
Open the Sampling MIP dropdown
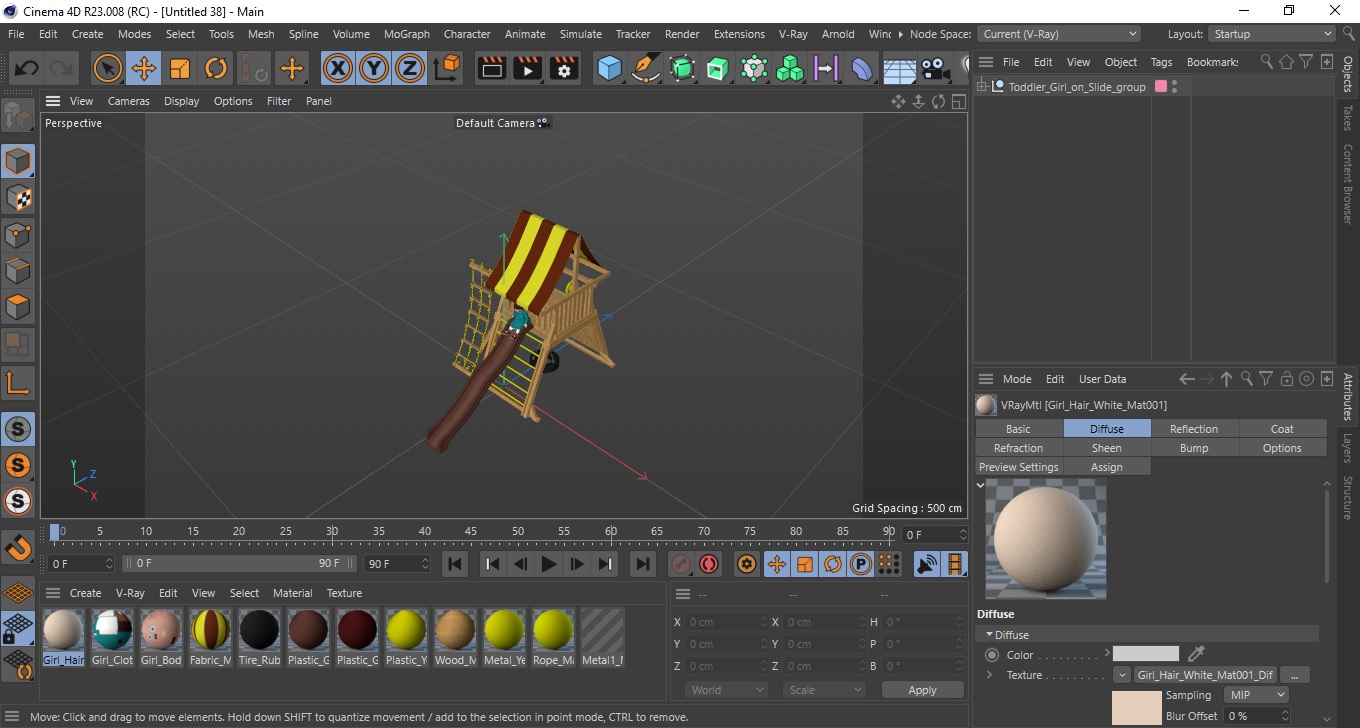click(1256, 695)
